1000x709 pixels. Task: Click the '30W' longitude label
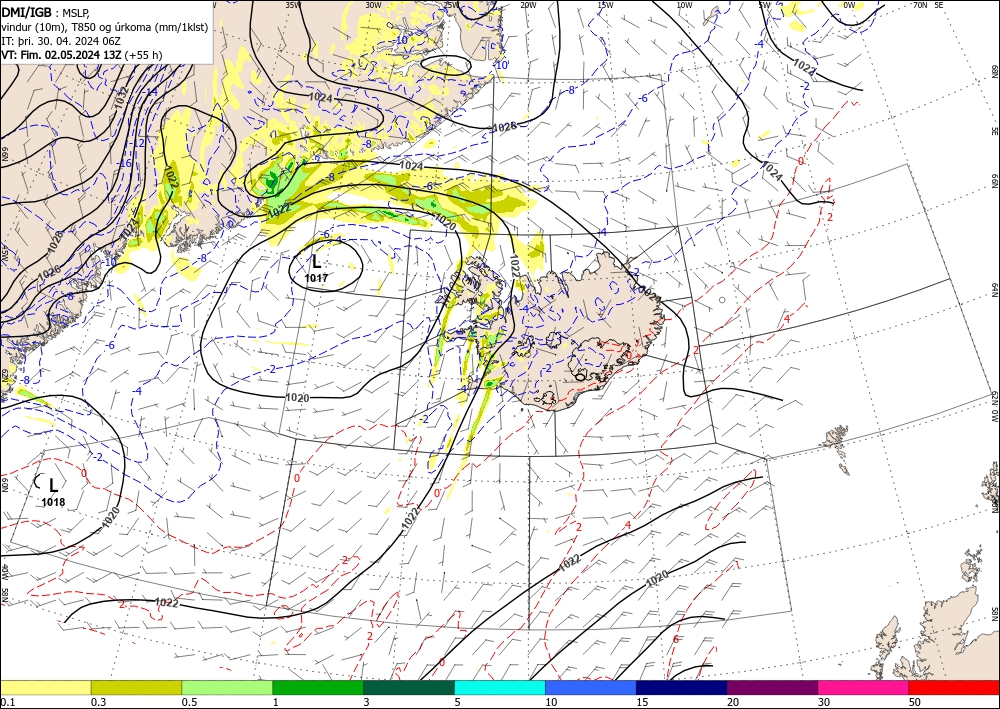click(374, 5)
